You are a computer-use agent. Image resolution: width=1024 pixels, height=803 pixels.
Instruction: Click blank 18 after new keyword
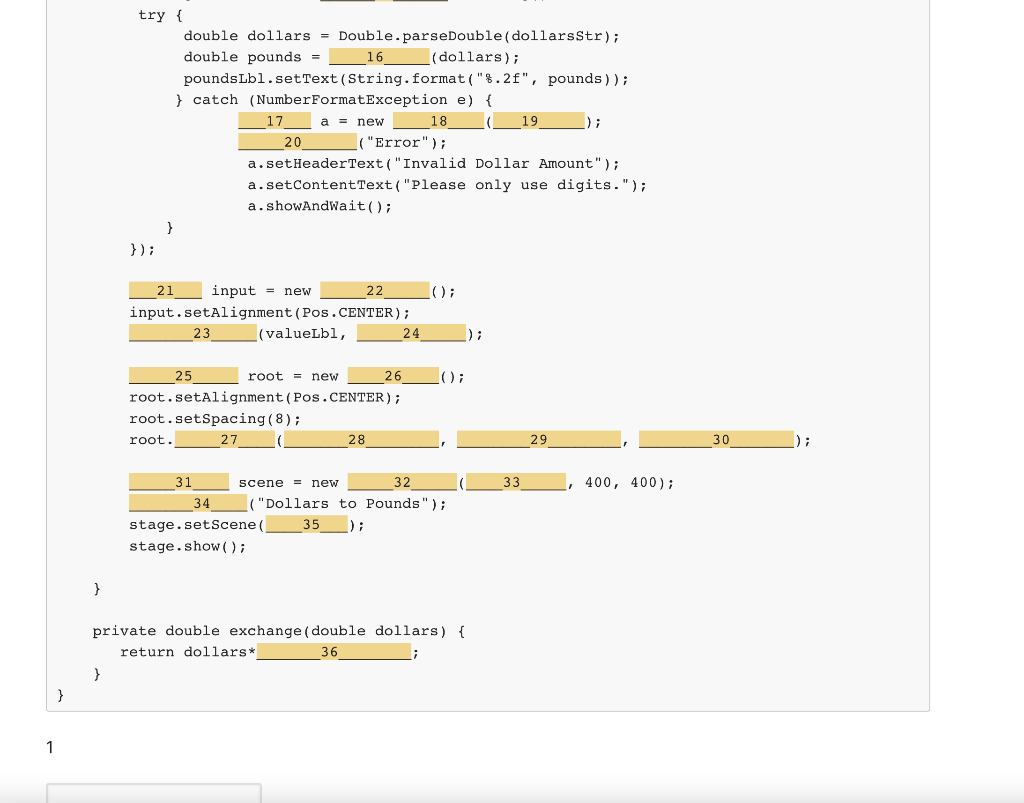tap(437, 120)
